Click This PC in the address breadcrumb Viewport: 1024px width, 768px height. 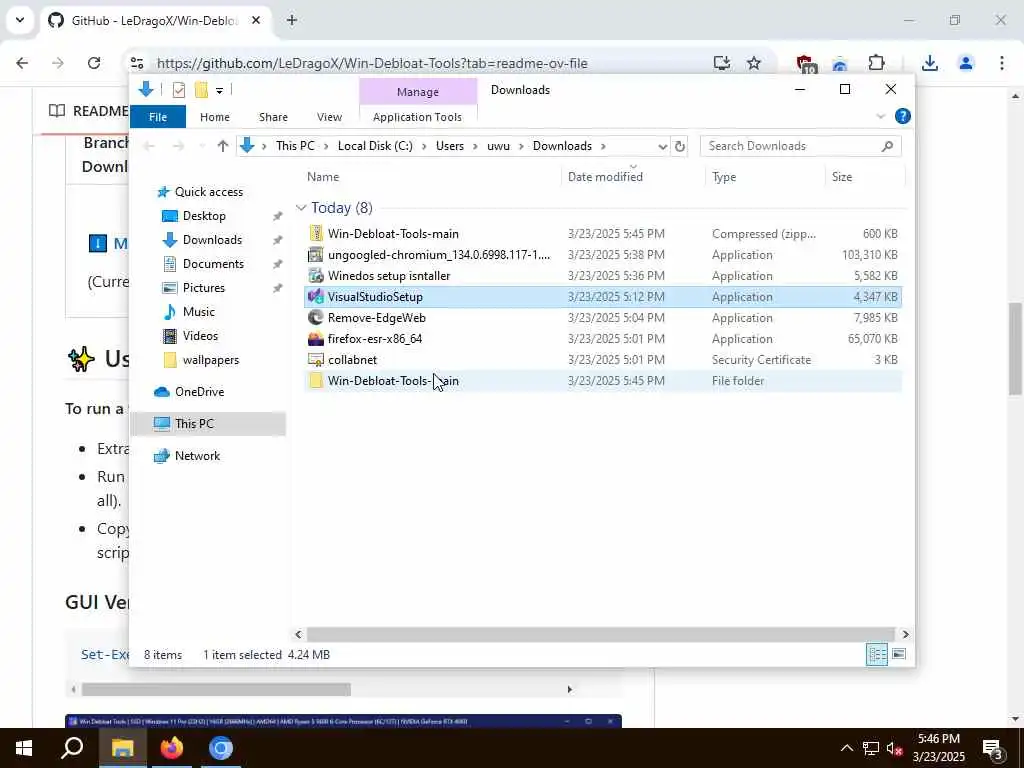pos(295,146)
